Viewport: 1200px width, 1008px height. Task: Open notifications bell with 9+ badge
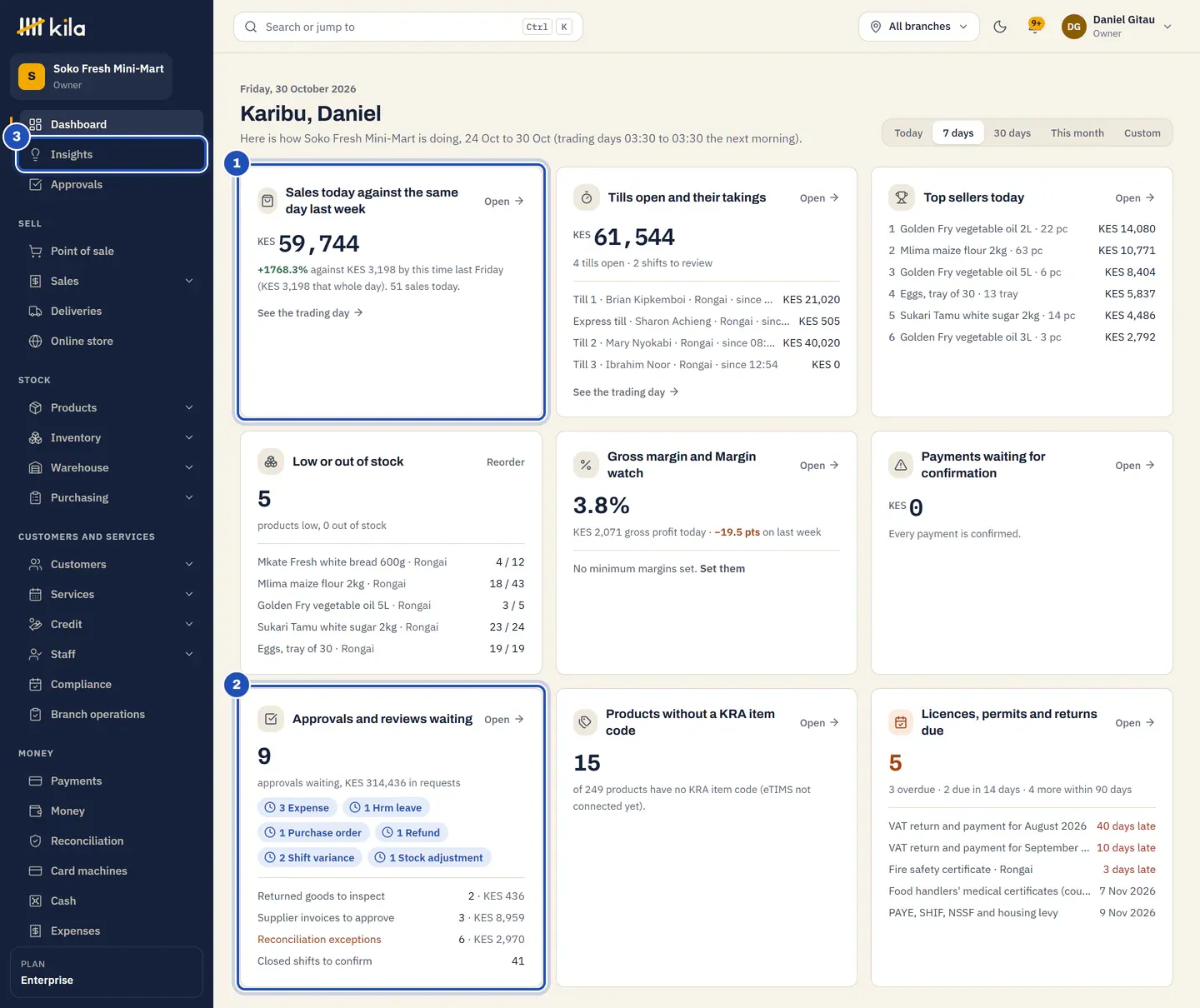[1035, 27]
